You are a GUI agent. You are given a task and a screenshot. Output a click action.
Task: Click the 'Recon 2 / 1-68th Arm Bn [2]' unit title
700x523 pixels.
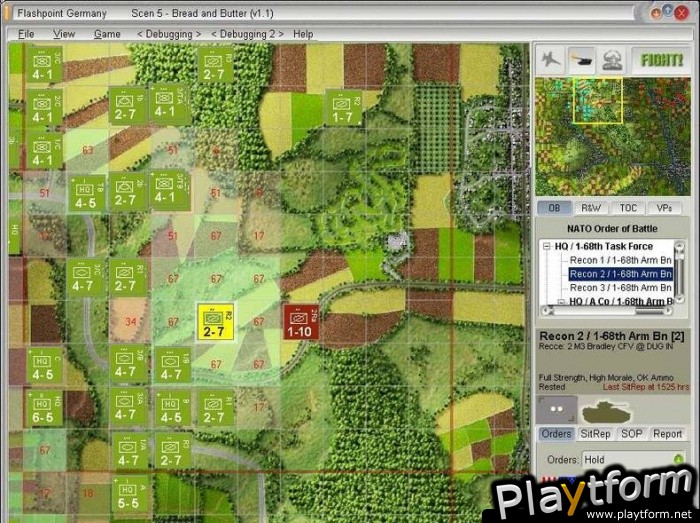[x=612, y=336]
